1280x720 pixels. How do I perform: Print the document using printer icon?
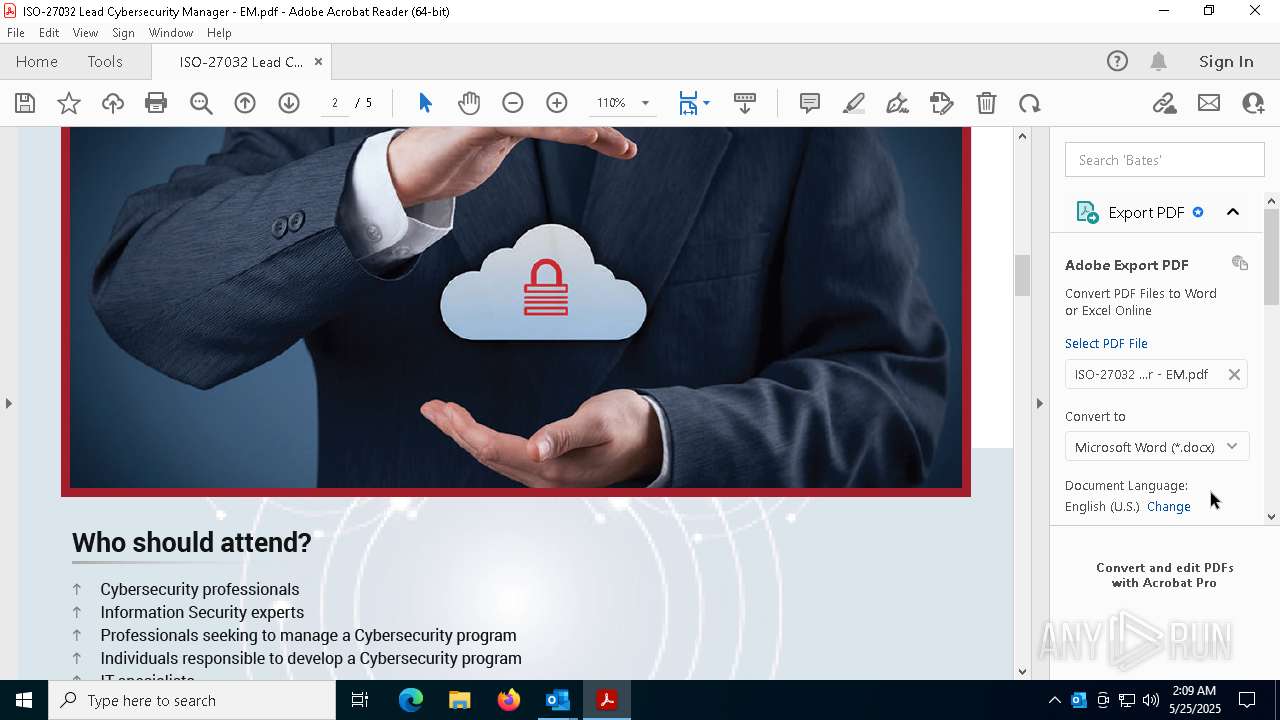coord(156,103)
